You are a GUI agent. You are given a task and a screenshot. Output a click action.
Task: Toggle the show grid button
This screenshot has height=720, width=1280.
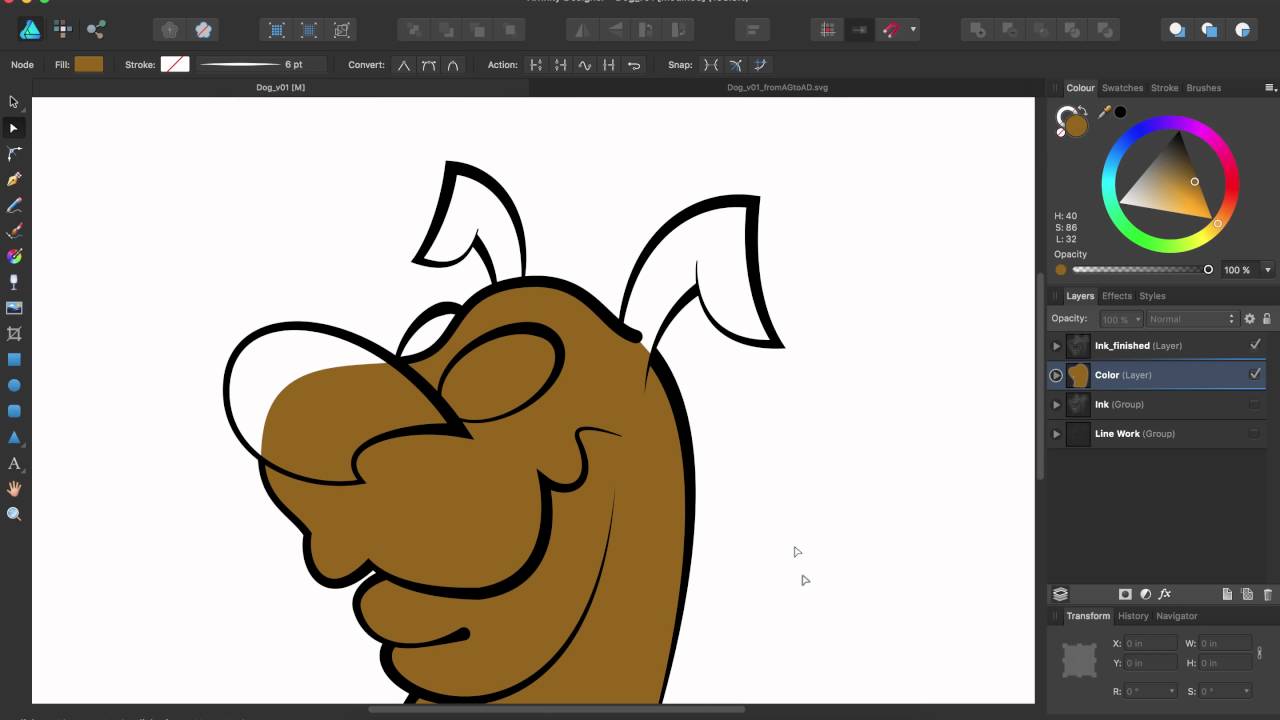click(x=828, y=30)
